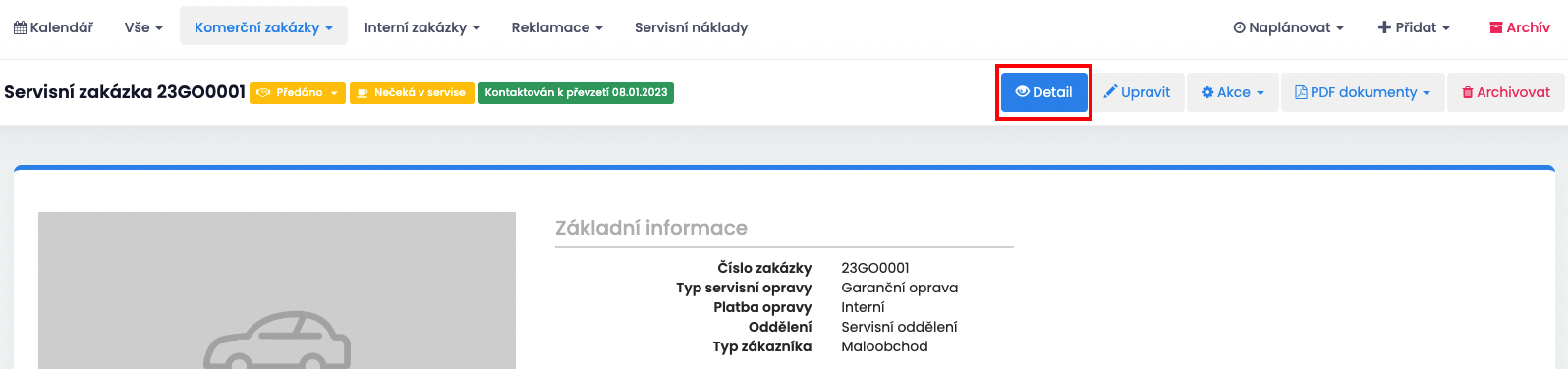The image size is (1568, 369).
Task: Select the Servisní oddělení value
Action: coord(899,327)
